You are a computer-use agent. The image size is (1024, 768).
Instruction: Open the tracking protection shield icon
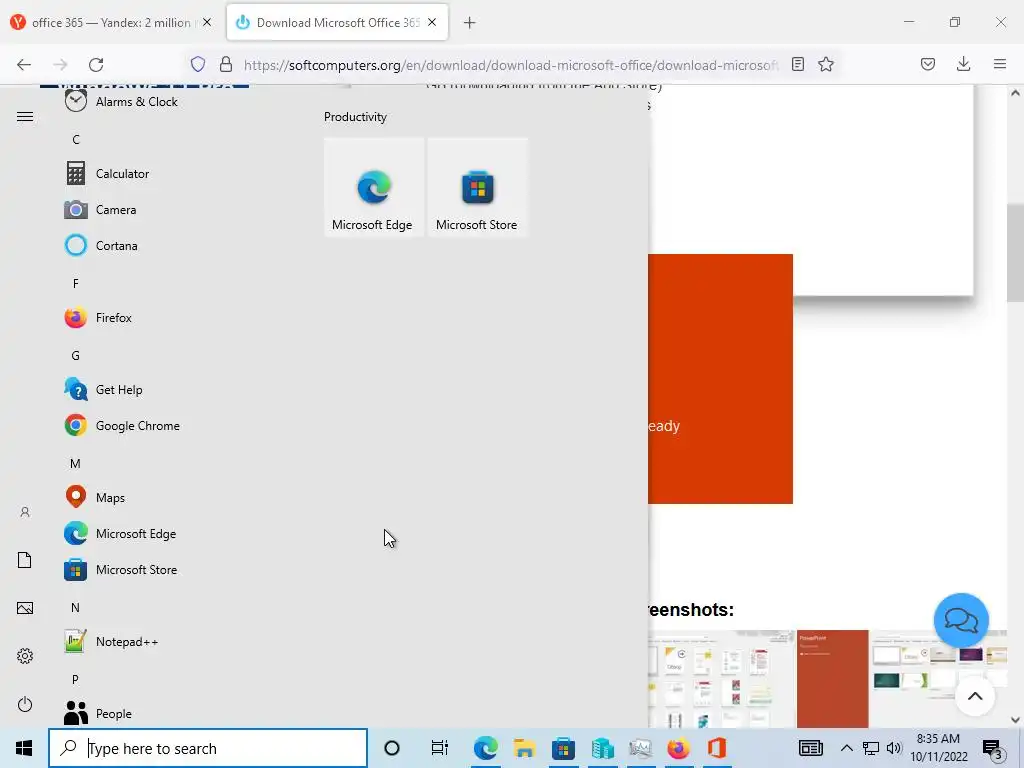point(198,65)
